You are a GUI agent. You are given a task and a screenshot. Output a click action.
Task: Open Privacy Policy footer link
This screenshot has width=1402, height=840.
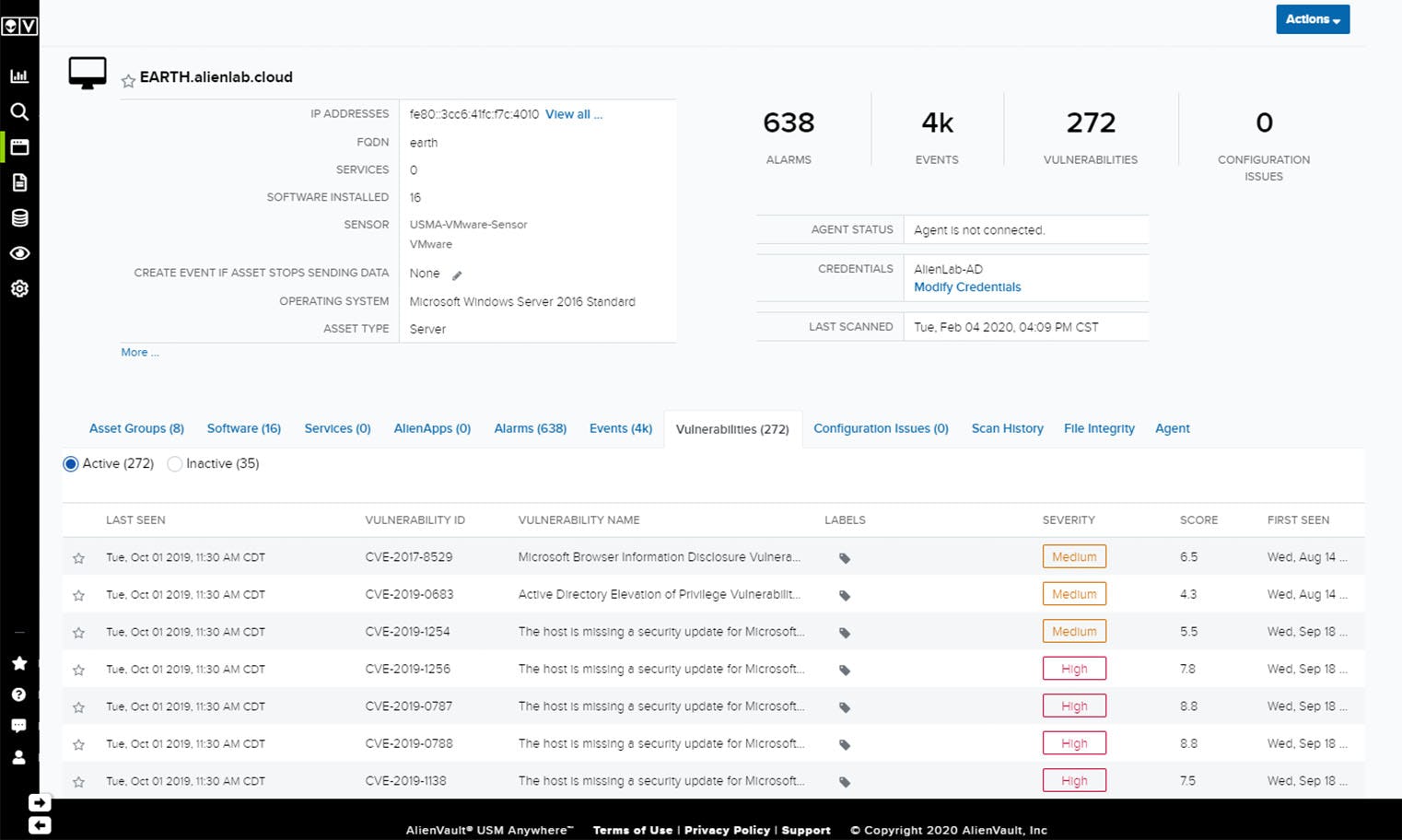727,830
